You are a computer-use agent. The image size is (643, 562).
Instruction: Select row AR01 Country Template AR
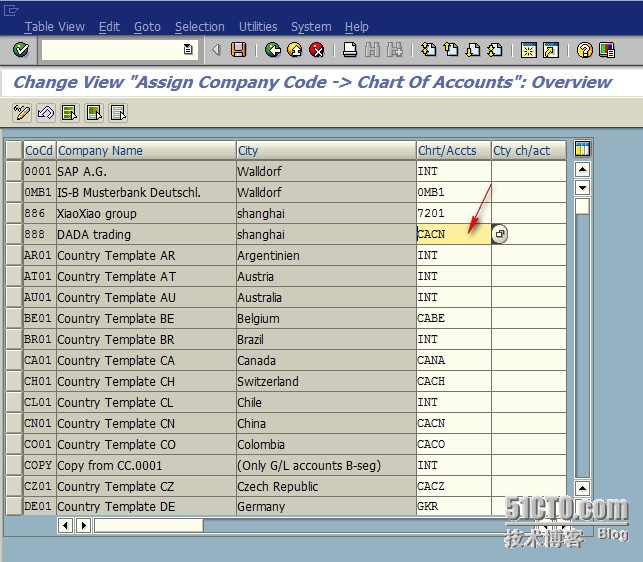pyautogui.click(x=14, y=255)
